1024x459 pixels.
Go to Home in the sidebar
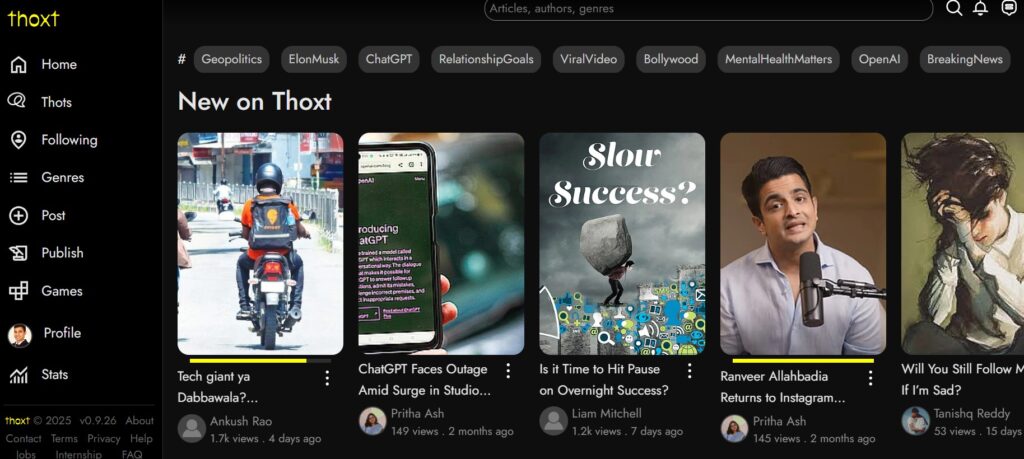(x=59, y=65)
